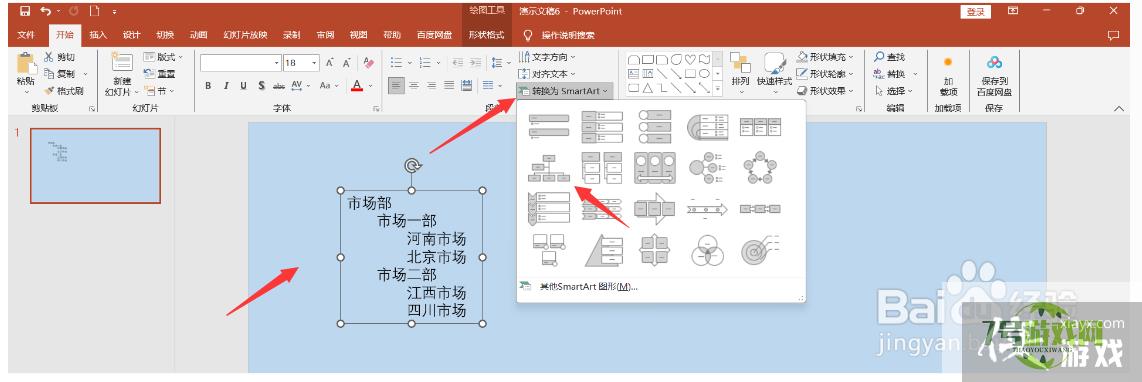Switch to the Animations (动画) tab
This screenshot has width=1142, height=382.
point(198,35)
